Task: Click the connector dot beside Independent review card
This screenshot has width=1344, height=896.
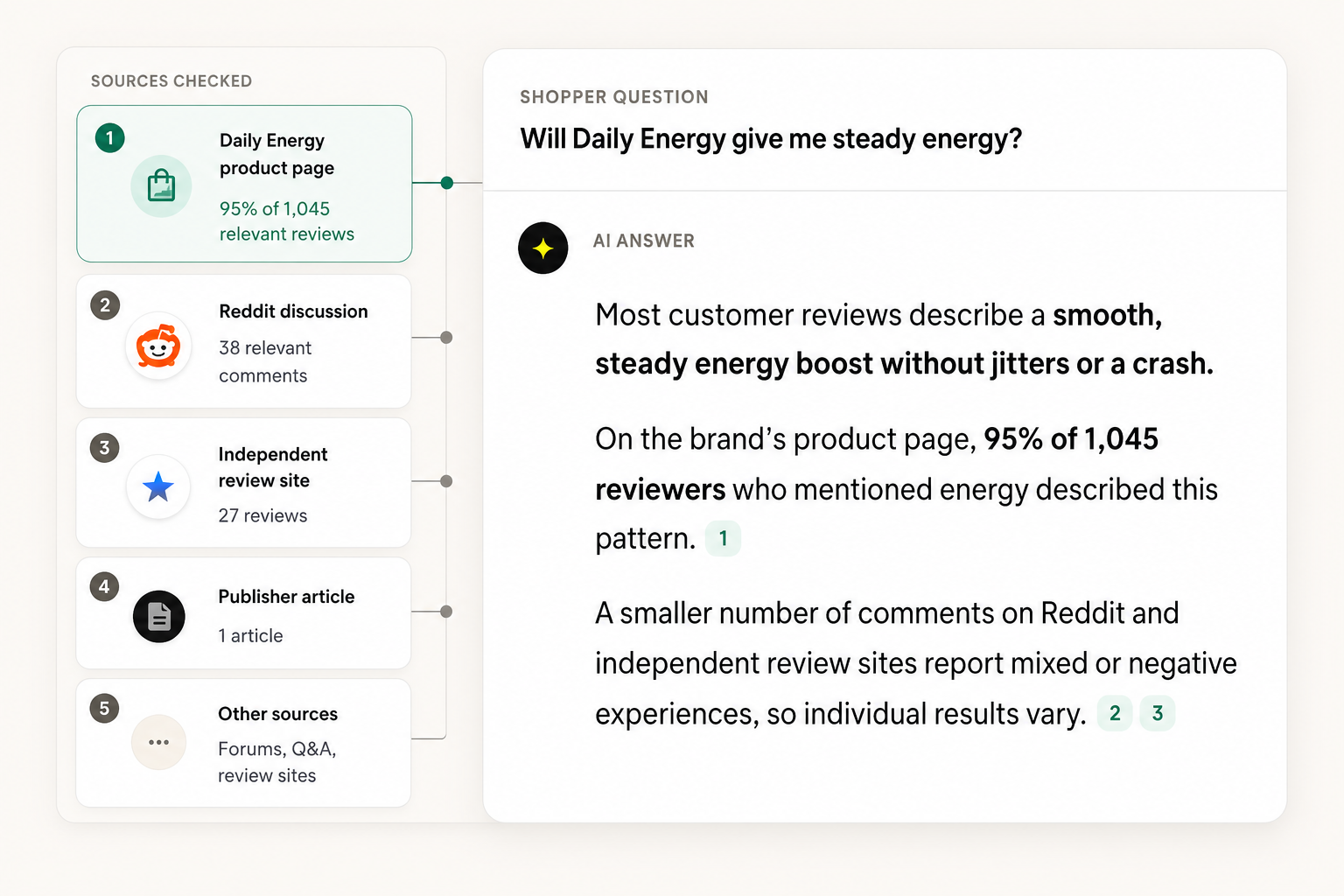Action: (446, 481)
